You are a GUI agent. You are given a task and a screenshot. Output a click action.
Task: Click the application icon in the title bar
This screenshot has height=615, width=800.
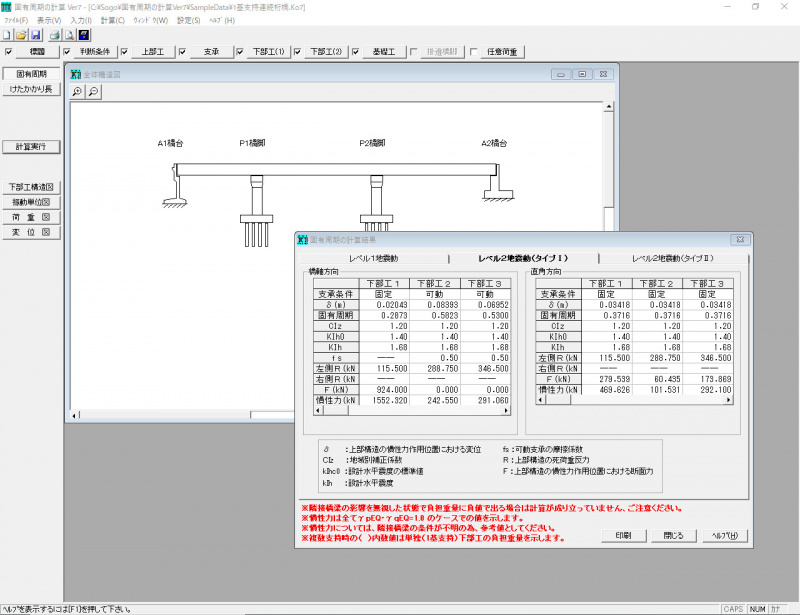6,7
